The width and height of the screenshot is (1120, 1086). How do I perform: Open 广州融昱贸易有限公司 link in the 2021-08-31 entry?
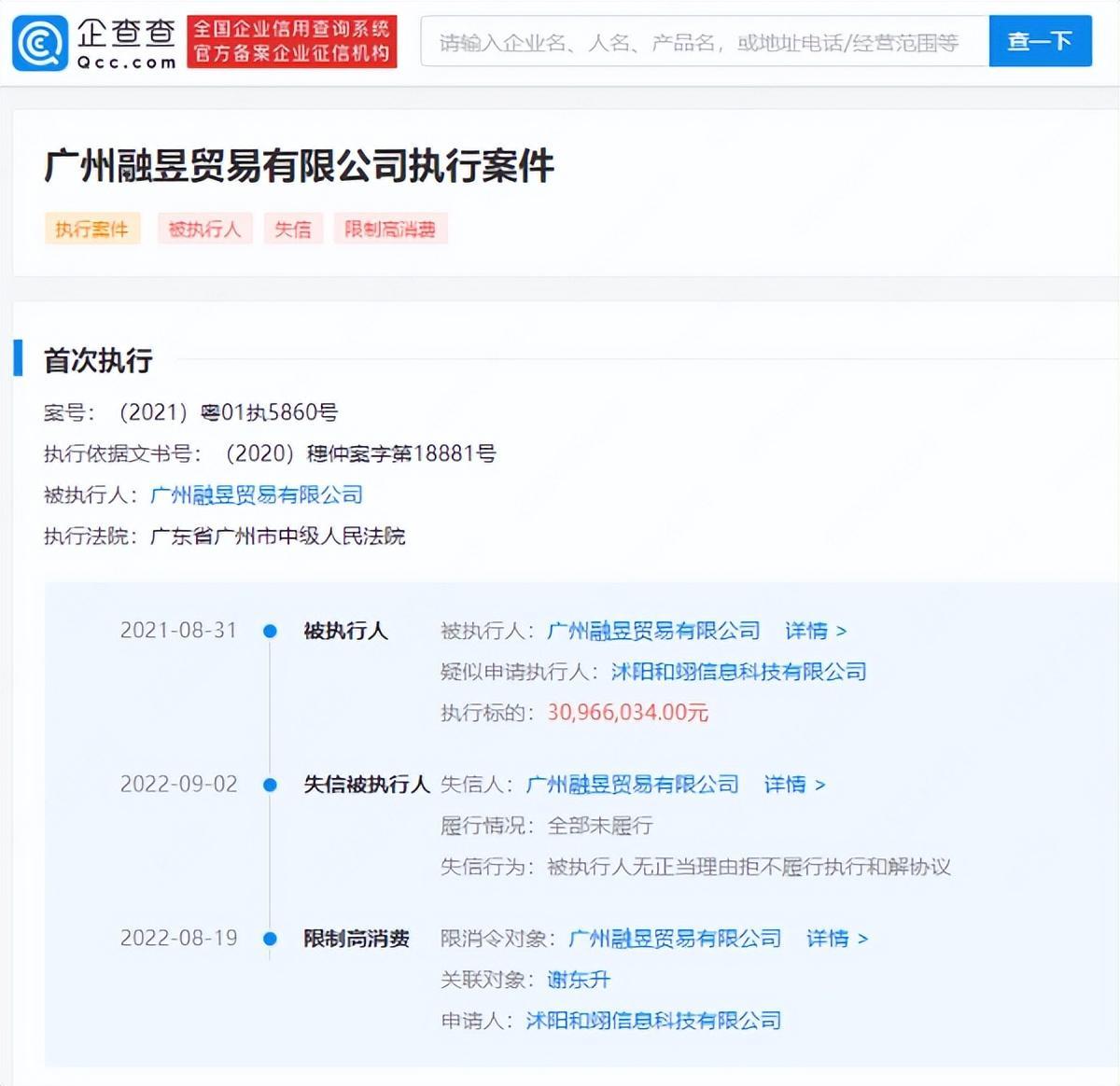tap(653, 631)
